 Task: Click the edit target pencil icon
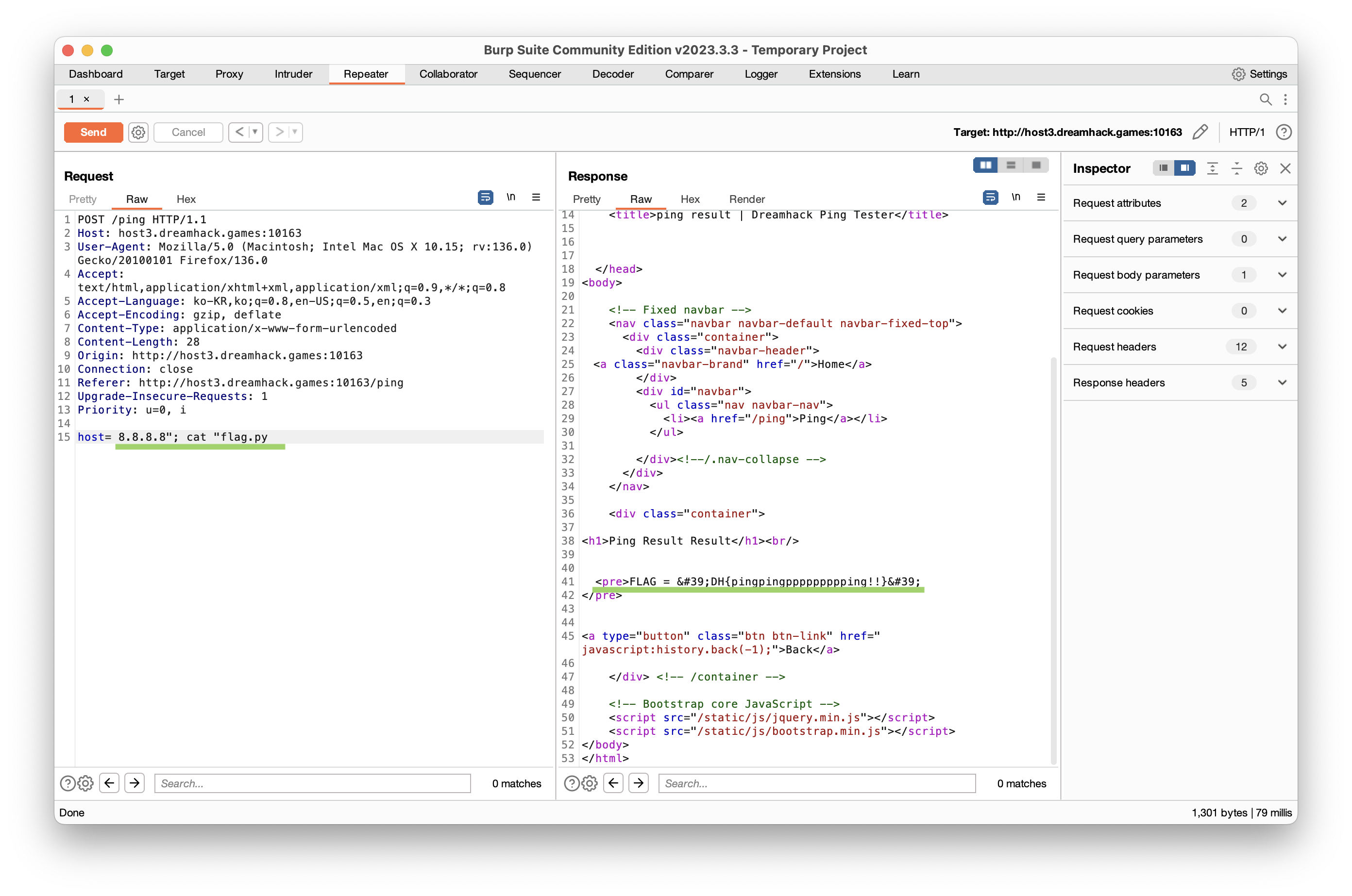pos(1200,132)
